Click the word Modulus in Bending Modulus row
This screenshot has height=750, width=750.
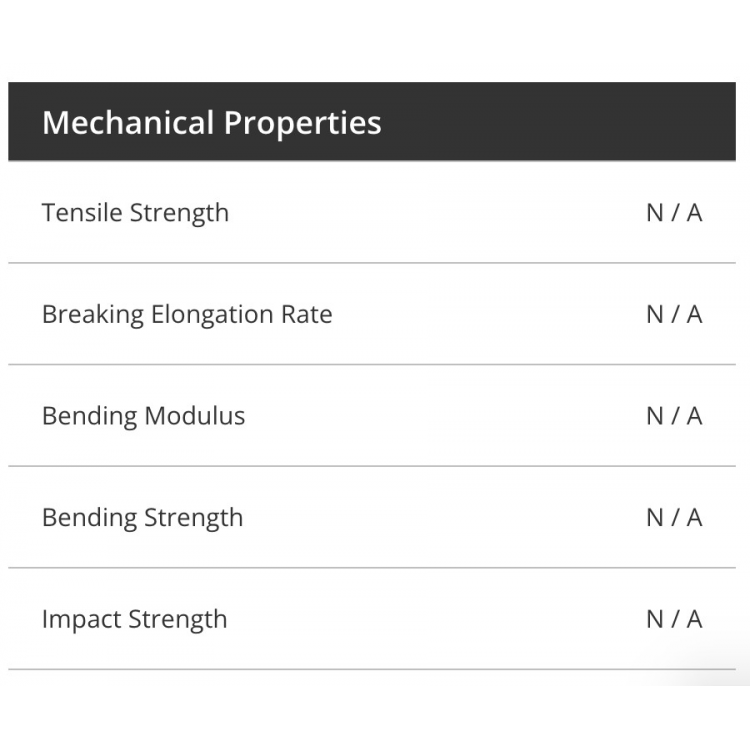(x=195, y=416)
